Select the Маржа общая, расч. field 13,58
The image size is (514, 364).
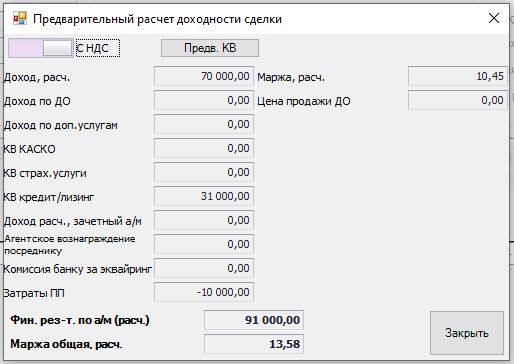coord(254,344)
